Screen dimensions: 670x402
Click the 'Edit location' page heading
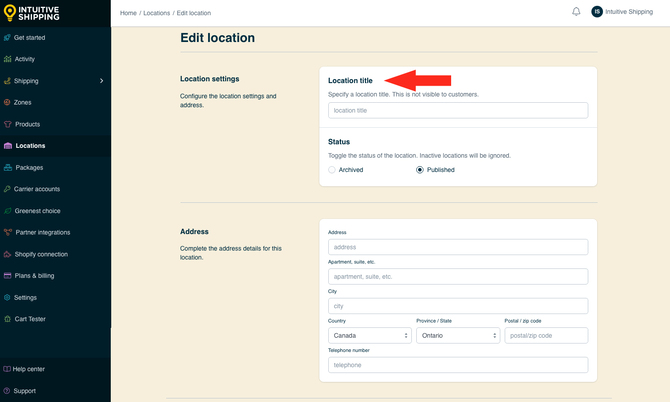point(217,38)
